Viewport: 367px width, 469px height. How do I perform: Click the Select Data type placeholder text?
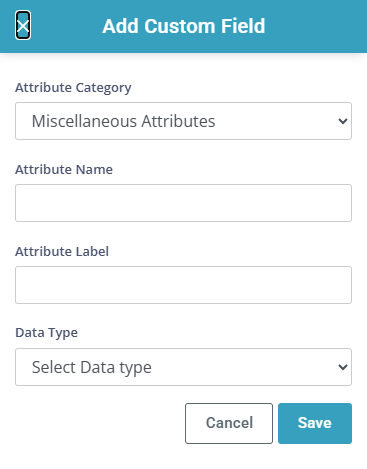(x=92, y=367)
